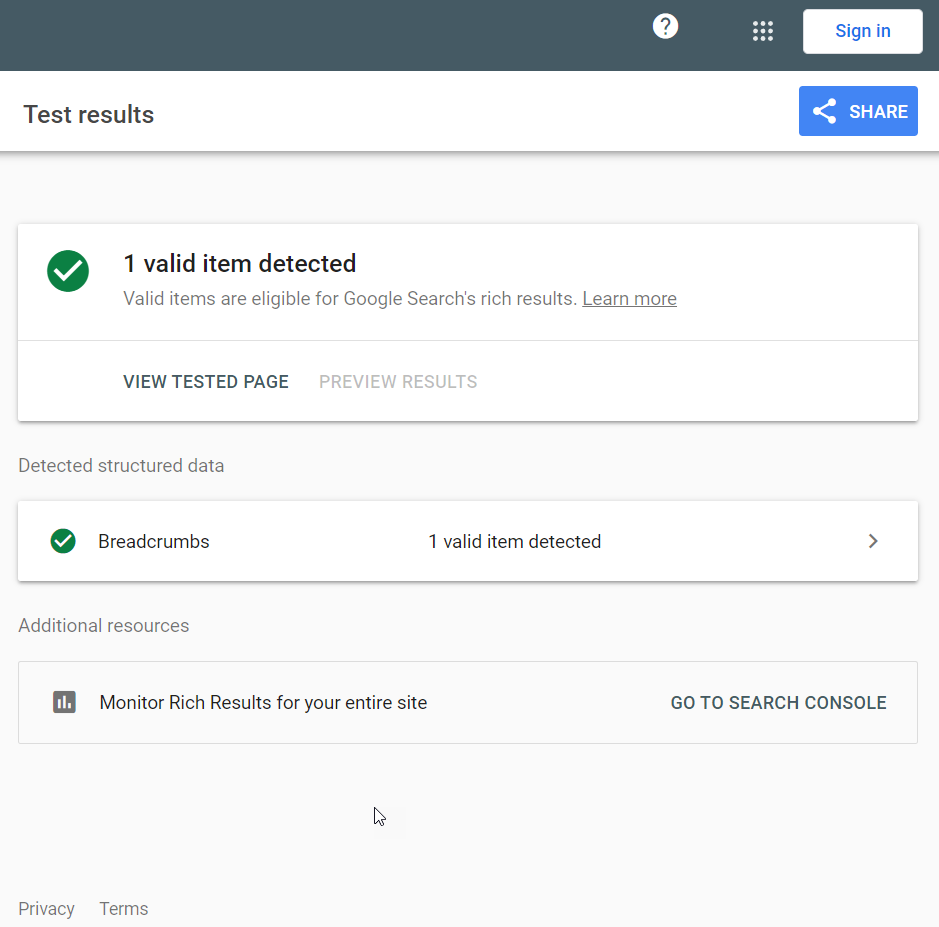Go to Search Console via the link
Screen dimensions: 939x927
point(778,703)
